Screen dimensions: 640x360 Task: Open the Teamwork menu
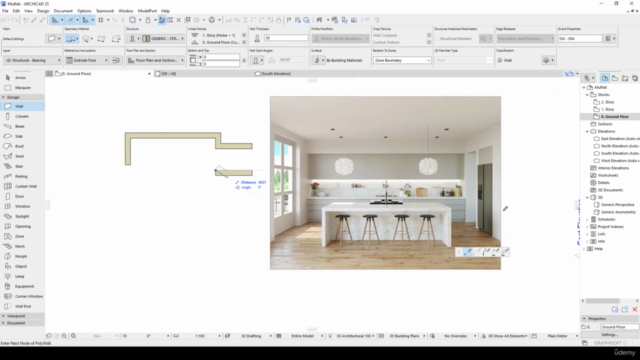tap(105, 11)
